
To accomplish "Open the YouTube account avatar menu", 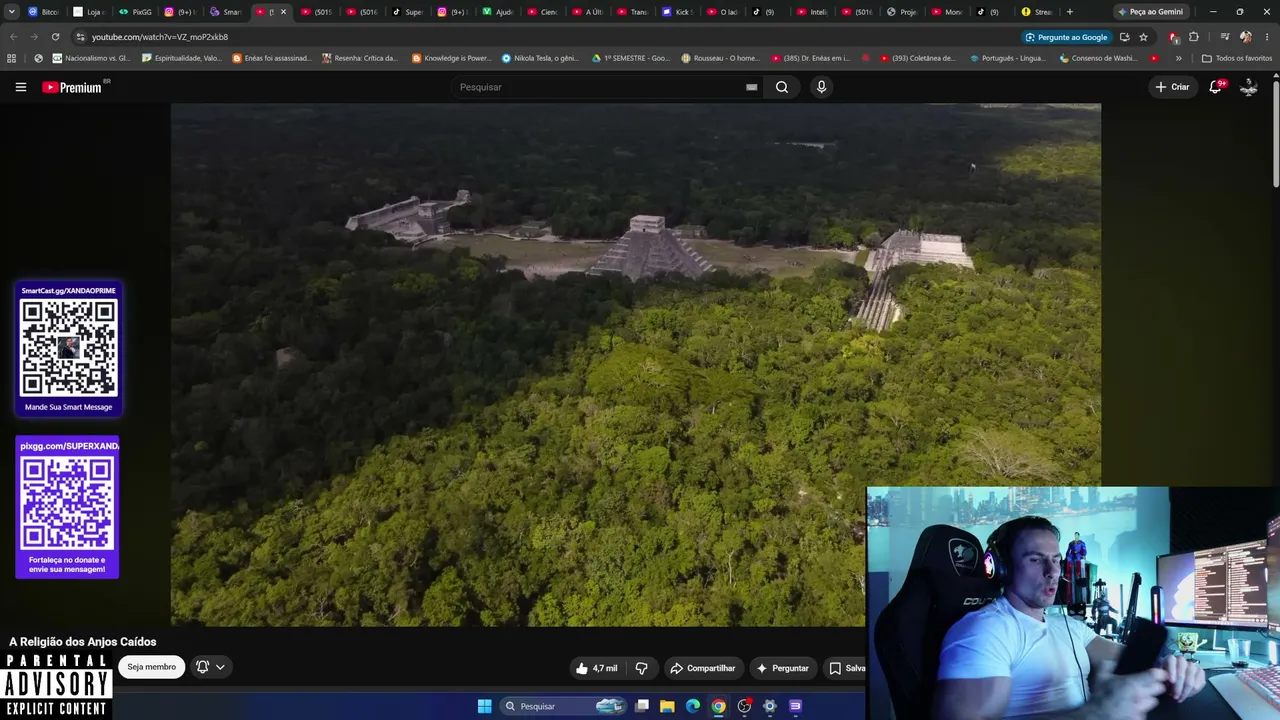I will pos(1249,87).
